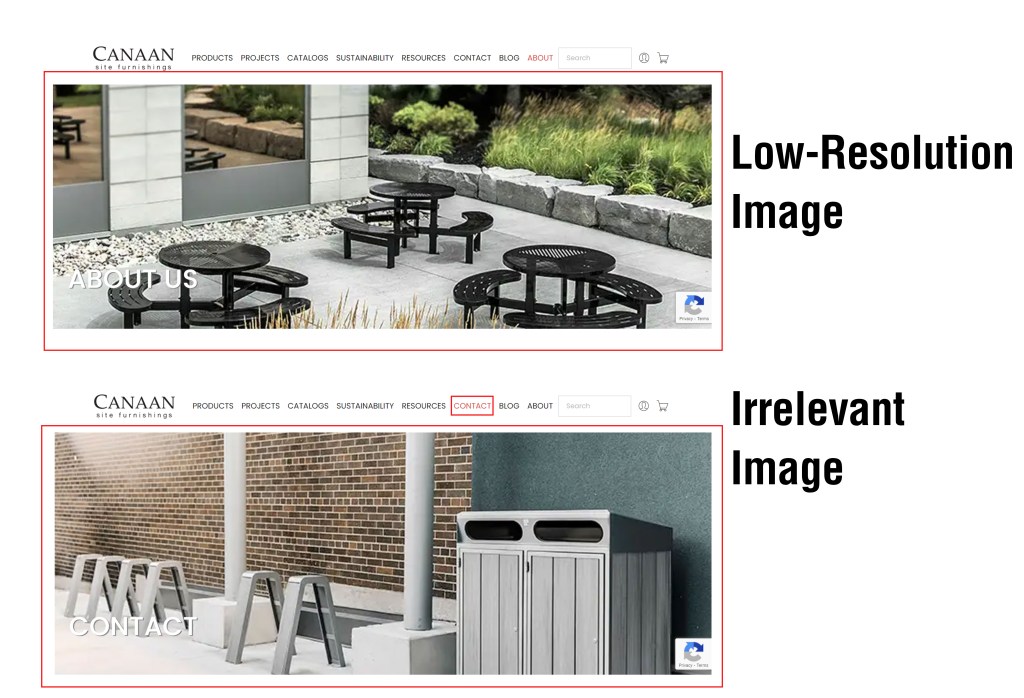
Task: Click the reCAPTCHA badge on the Contact banner
Action: click(693, 654)
